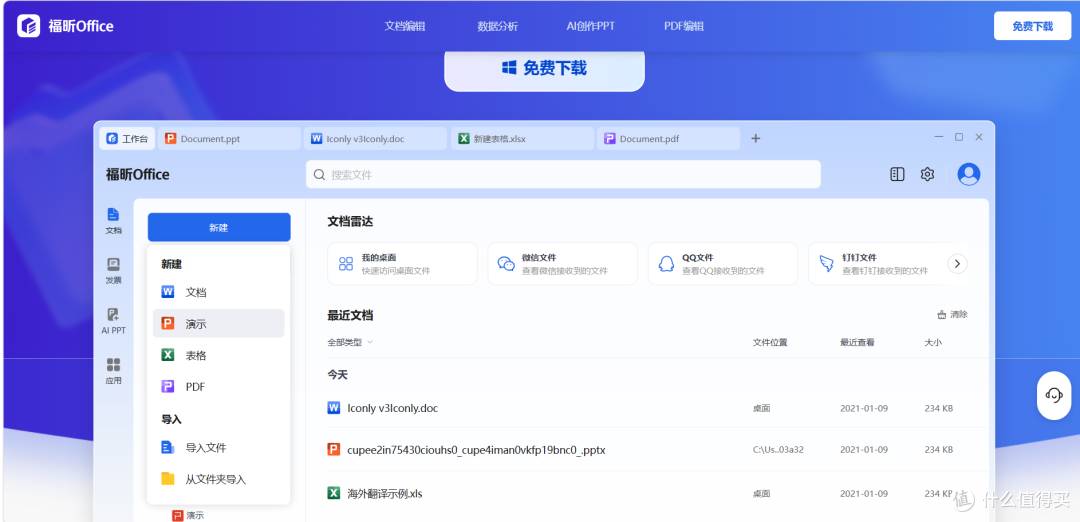Click the 大小 column header

[x=933, y=342]
